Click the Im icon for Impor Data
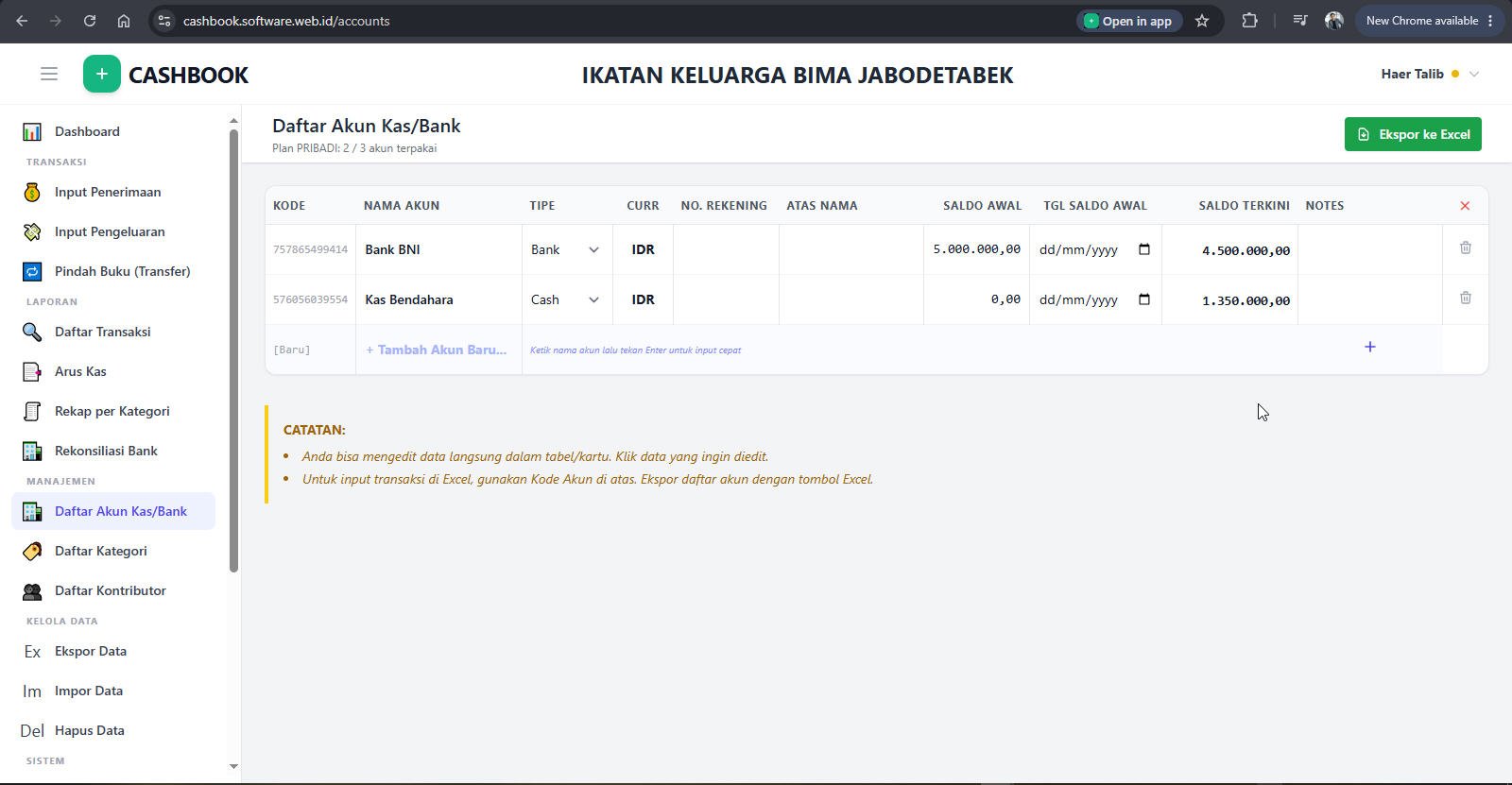Image resolution: width=1512 pixels, height=785 pixels. click(32, 691)
